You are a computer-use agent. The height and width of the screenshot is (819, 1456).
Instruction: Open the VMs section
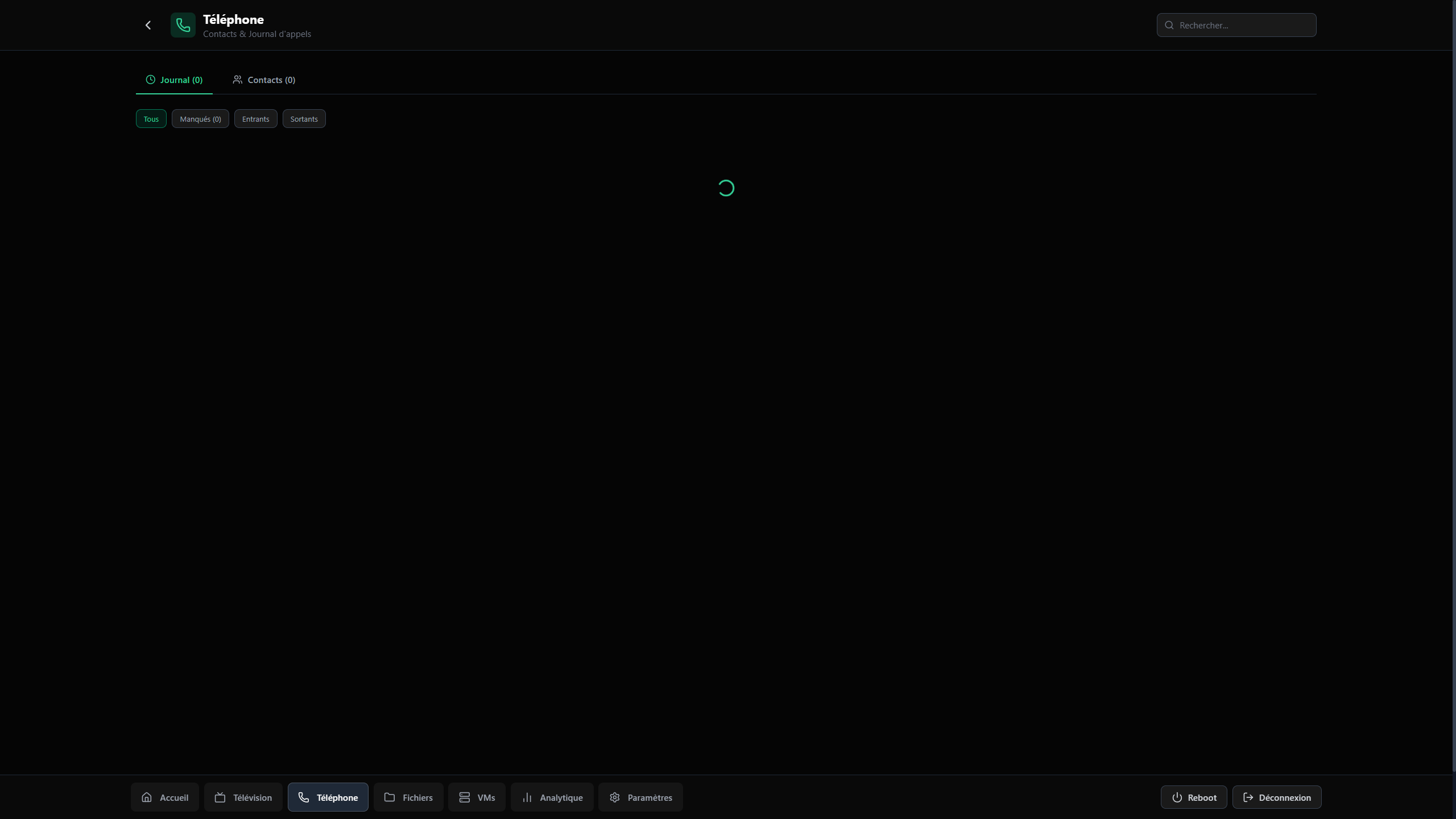click(477, 797)
